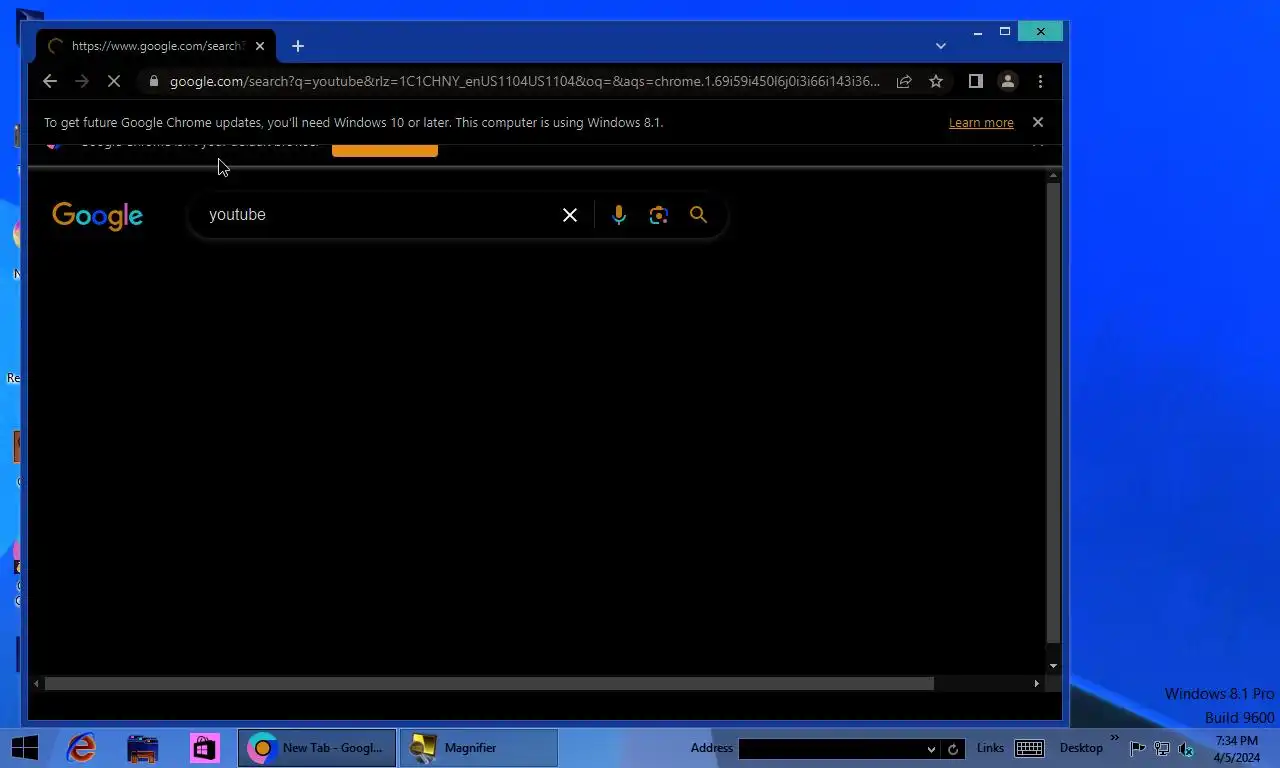Screen dimensions: 1280x768
Task: Expand the Desktop toolbar chevron
Action: click(1115, 739)
